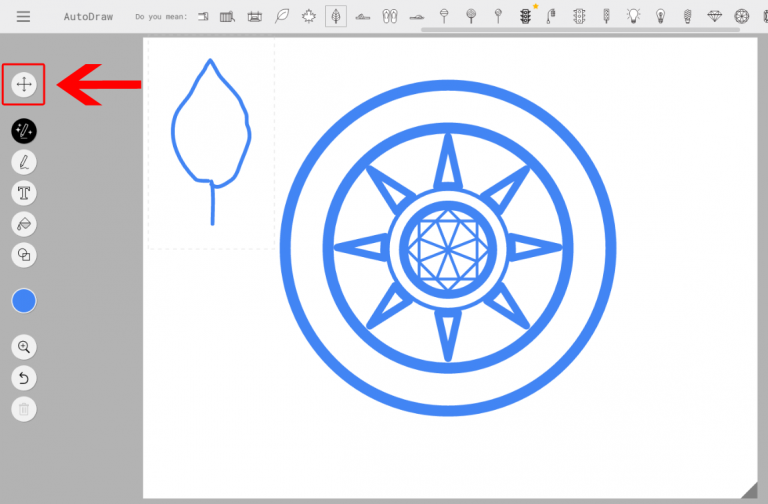Click the Delete trash can icon
This screenshot has height=504, width=768.
(x=24, y=408)
